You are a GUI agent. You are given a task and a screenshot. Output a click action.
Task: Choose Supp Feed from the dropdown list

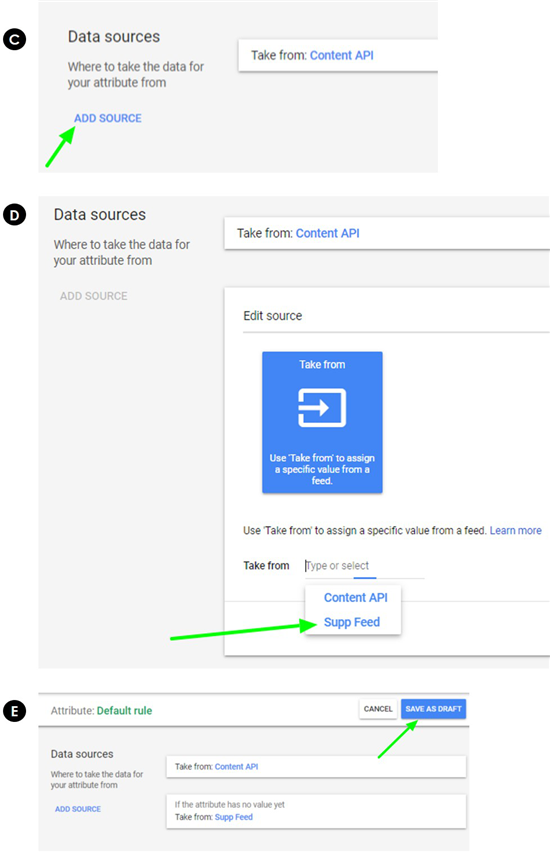click(352, 622)
